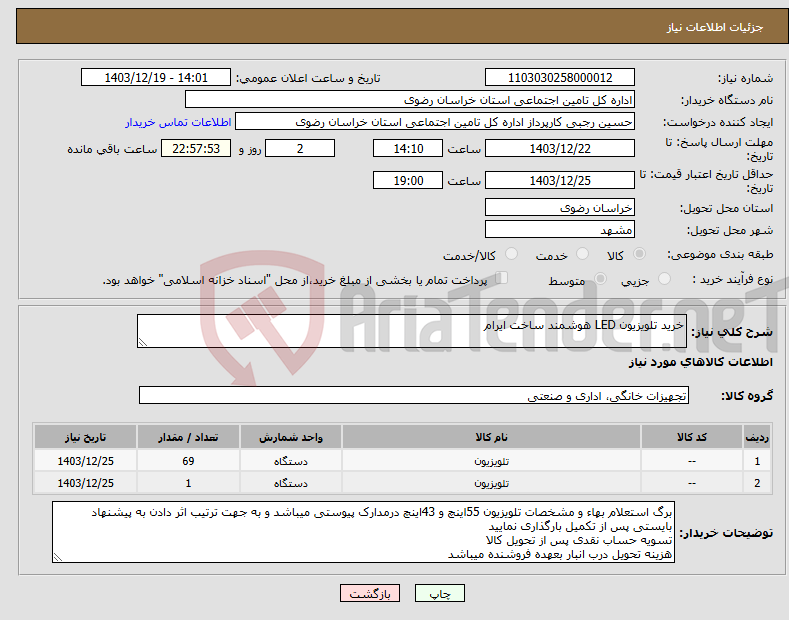This screenshot has width=789, height=620.
Task: Toggle the Islamic treasury payment checkbox
Action: 501,278
